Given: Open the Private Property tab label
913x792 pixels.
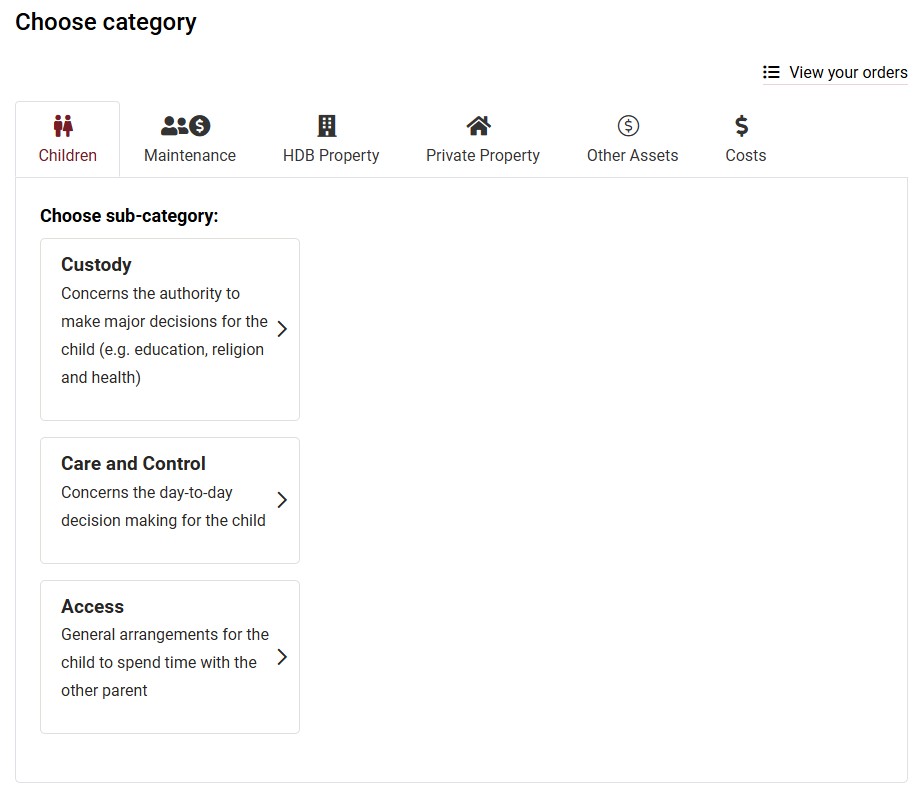Looking at the screenshot, I should click(x=483, y=155).
